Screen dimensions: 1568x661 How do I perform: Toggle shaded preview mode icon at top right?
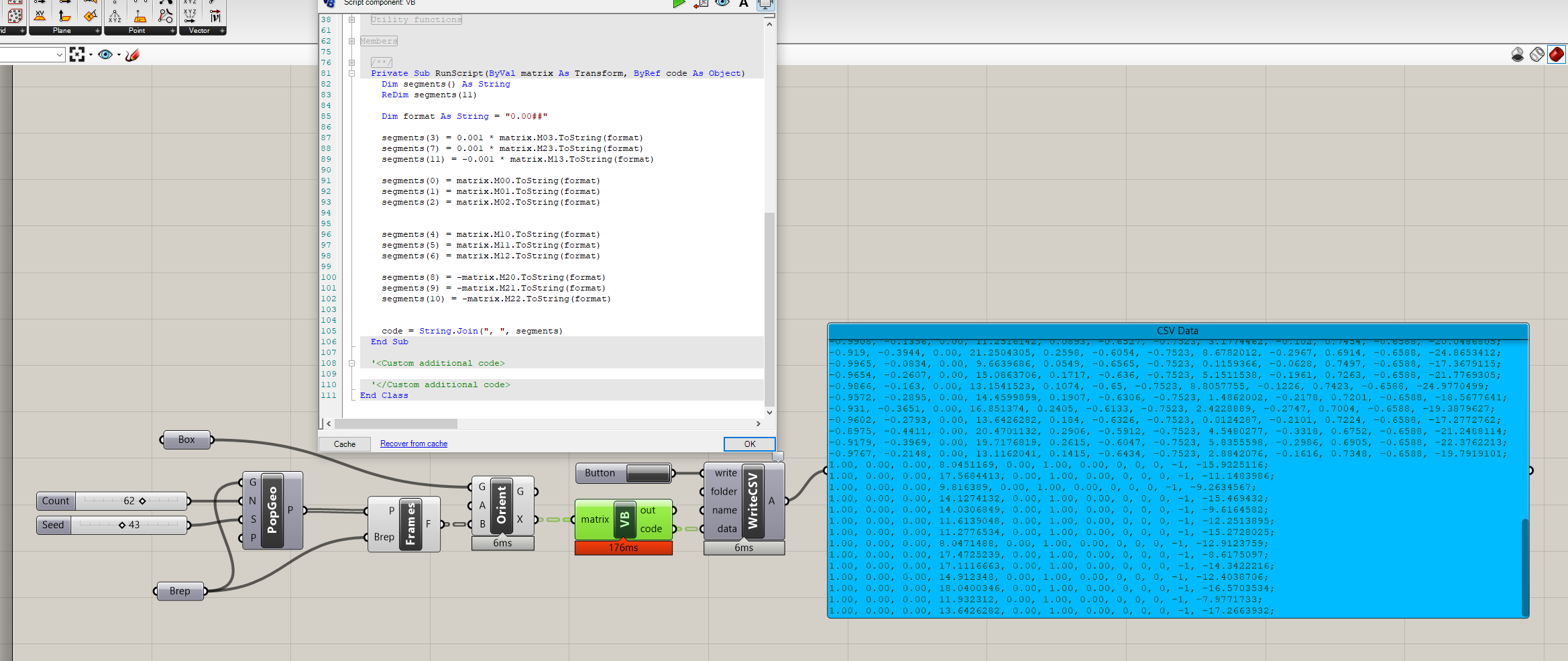coord(1518,54)
